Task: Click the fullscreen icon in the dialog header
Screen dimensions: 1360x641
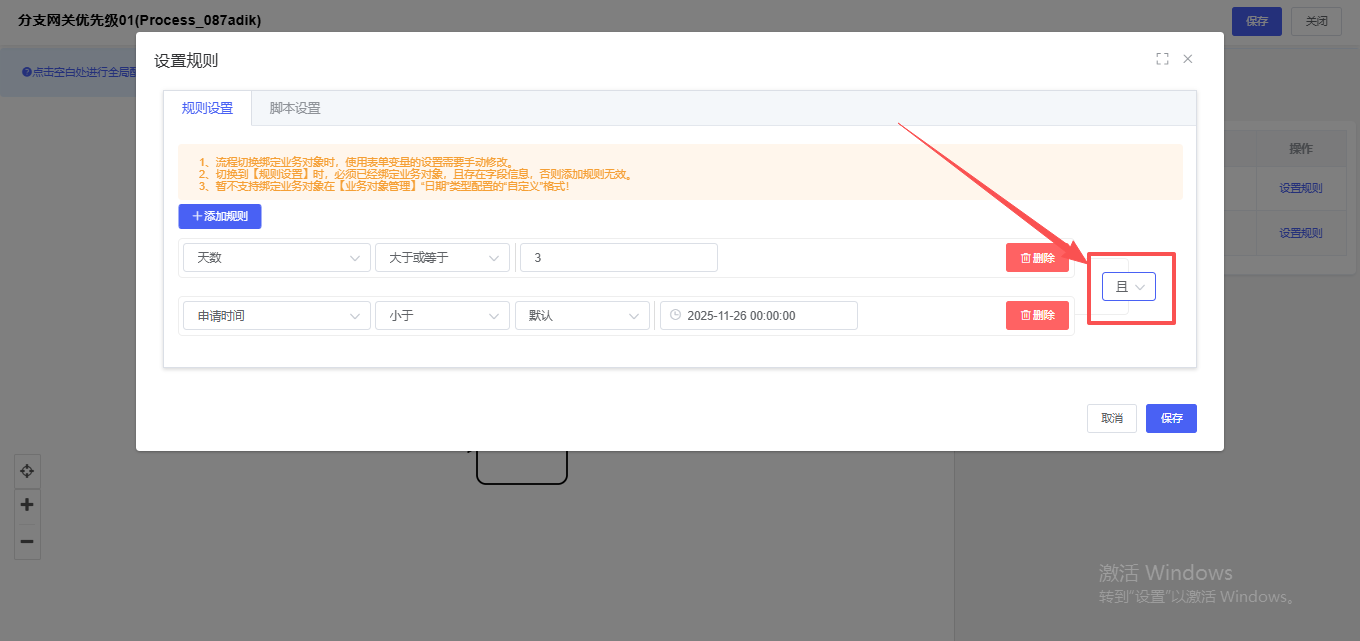Action: 1162,59
